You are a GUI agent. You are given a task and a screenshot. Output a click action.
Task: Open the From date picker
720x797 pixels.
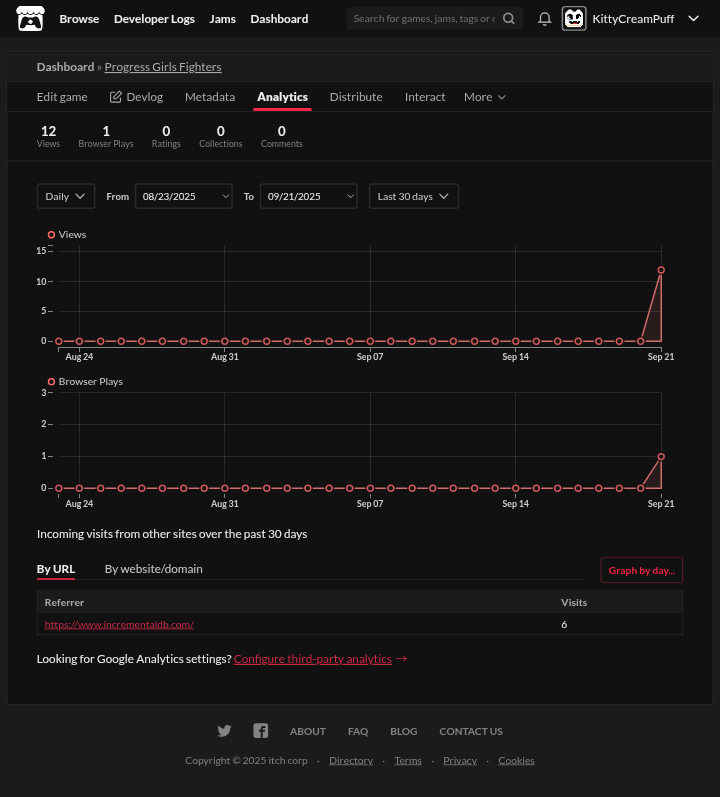click(x=183, y=196)
